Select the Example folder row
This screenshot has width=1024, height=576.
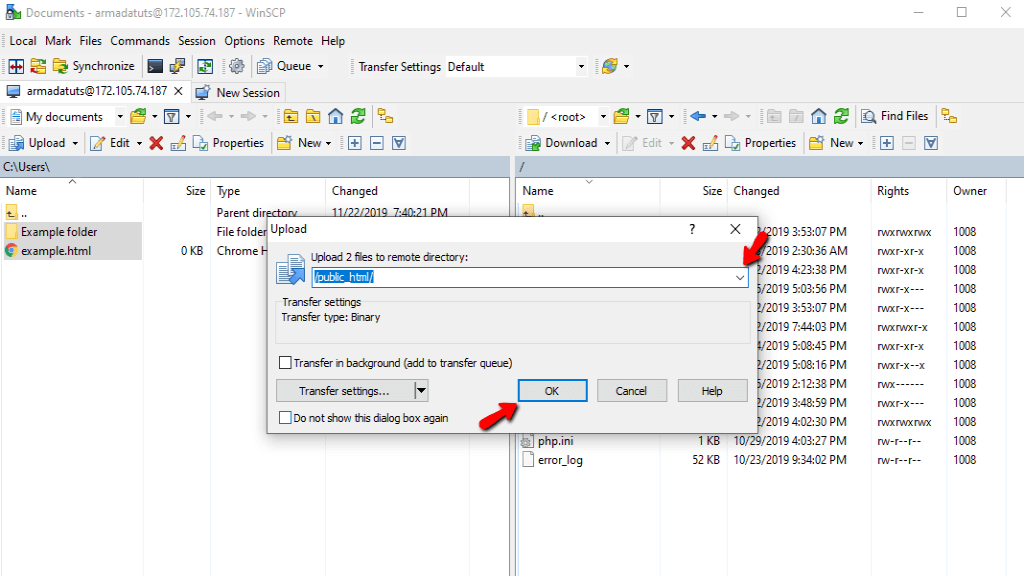72,232
